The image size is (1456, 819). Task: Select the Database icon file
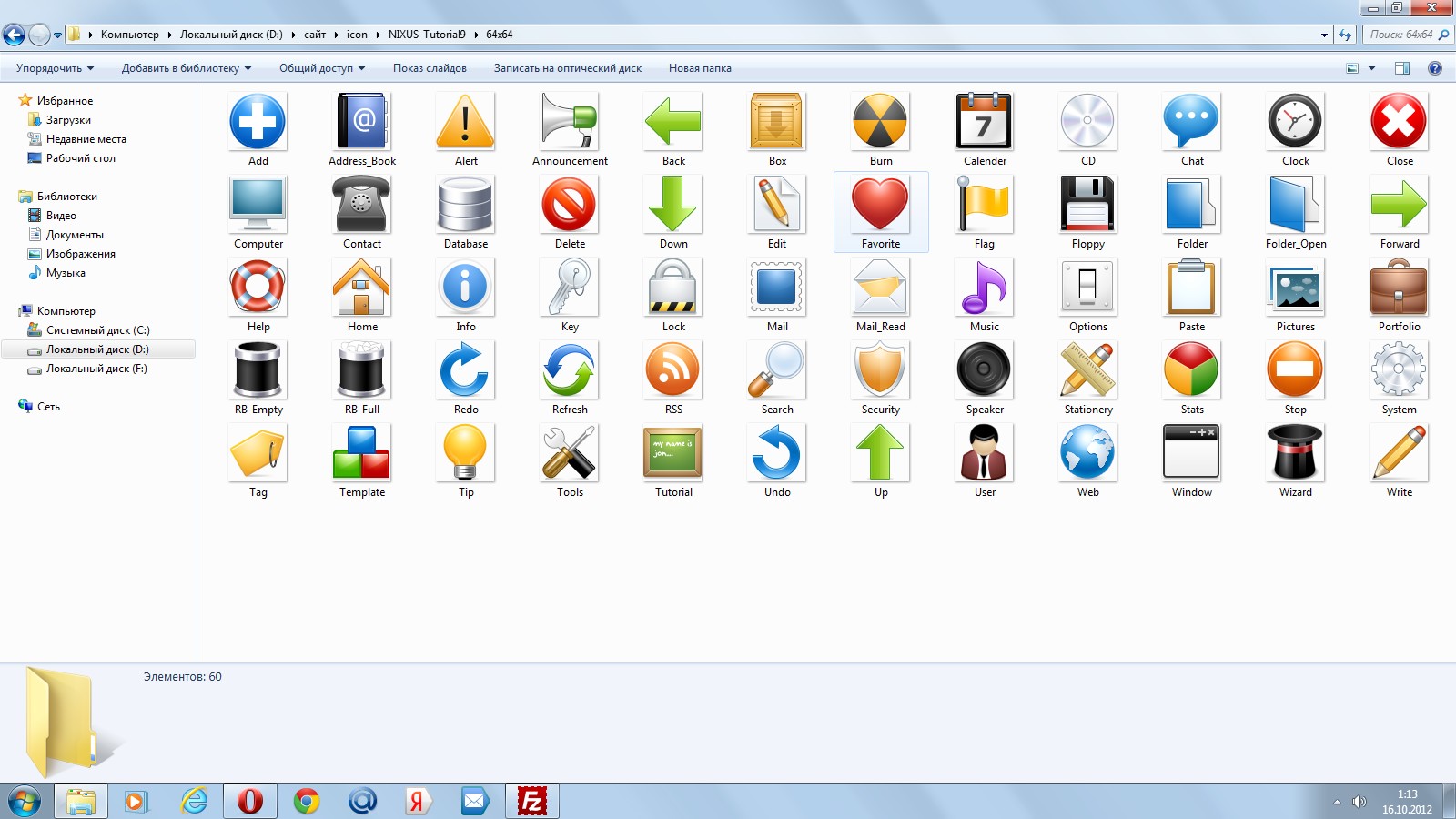[x=466, y=213]
